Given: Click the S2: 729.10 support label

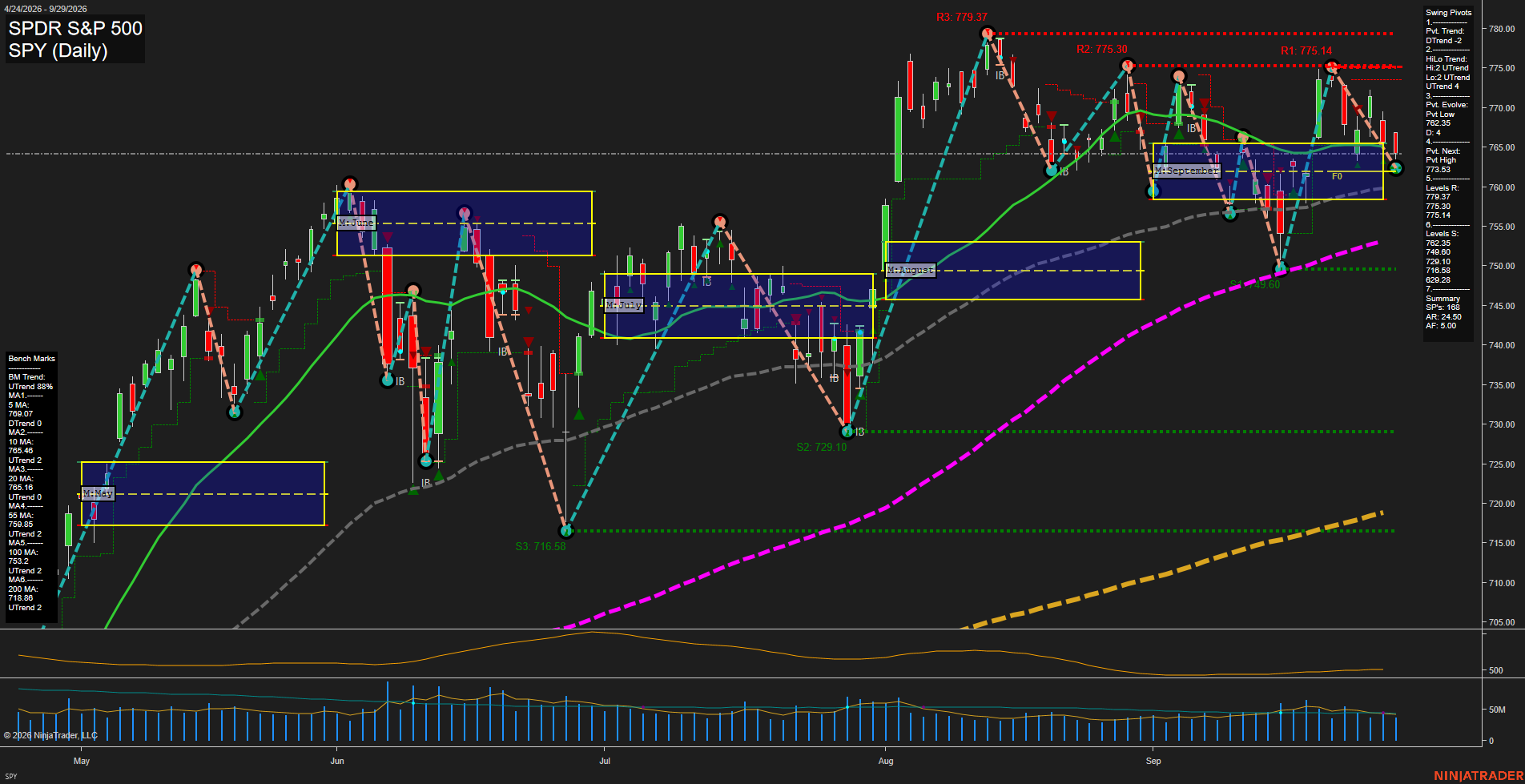Looking at the screenshot, I should point(821,447).
